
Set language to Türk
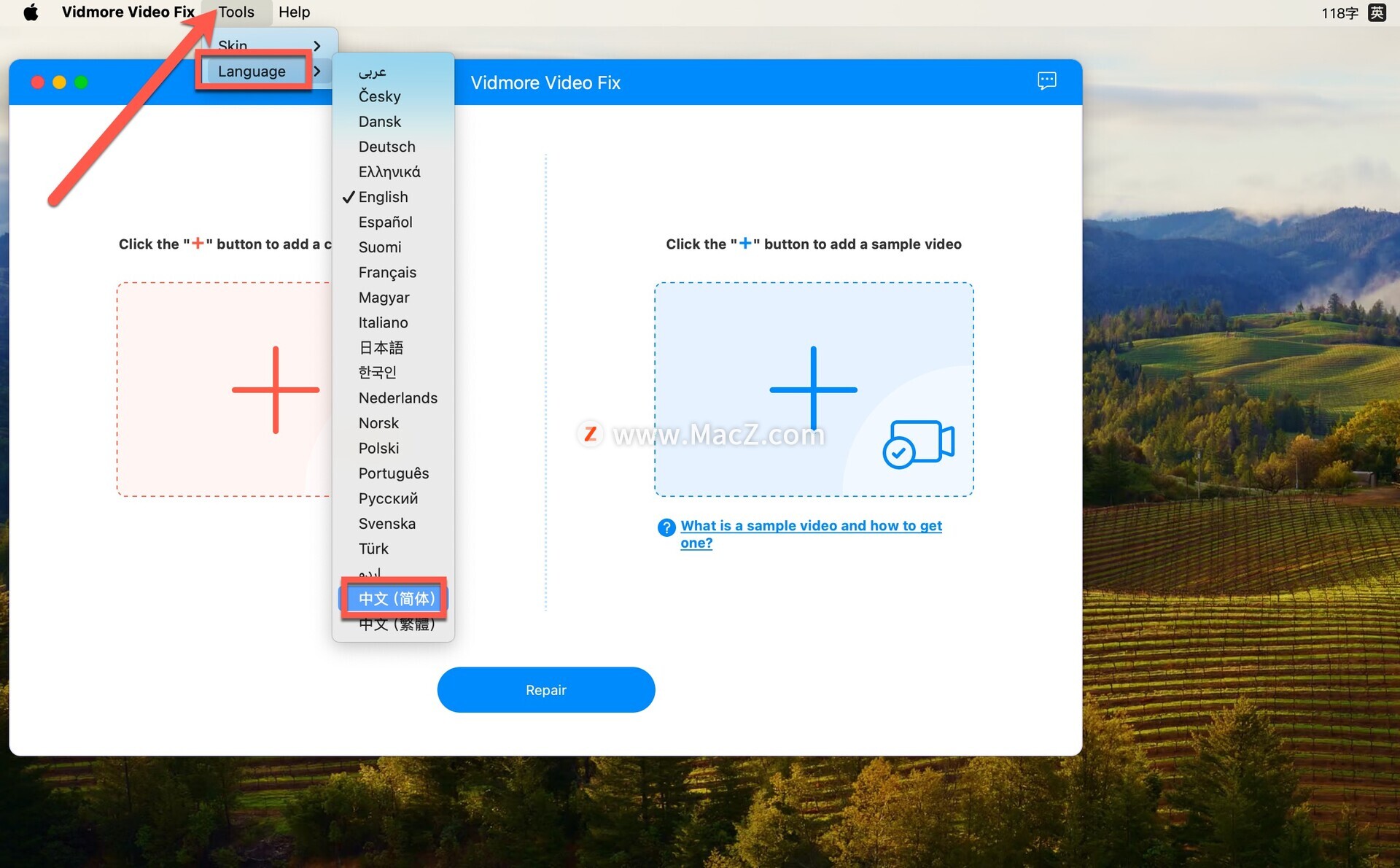pos(394,549)
